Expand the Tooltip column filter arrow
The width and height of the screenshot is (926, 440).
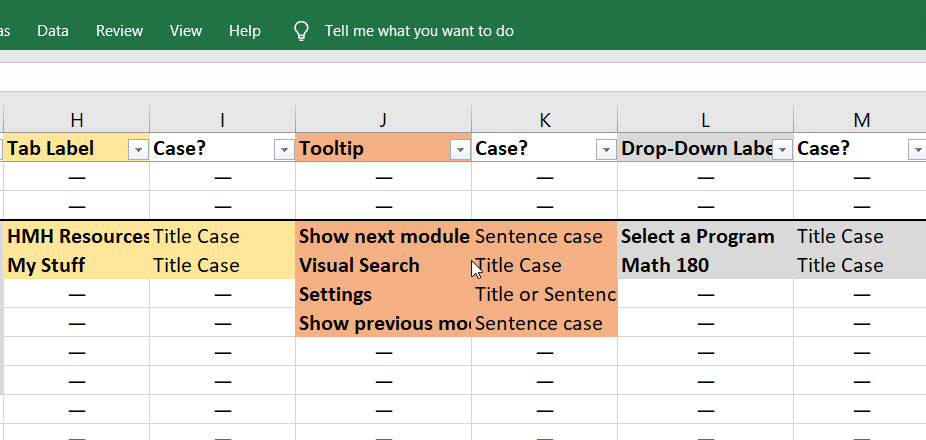tap(460, 149)
